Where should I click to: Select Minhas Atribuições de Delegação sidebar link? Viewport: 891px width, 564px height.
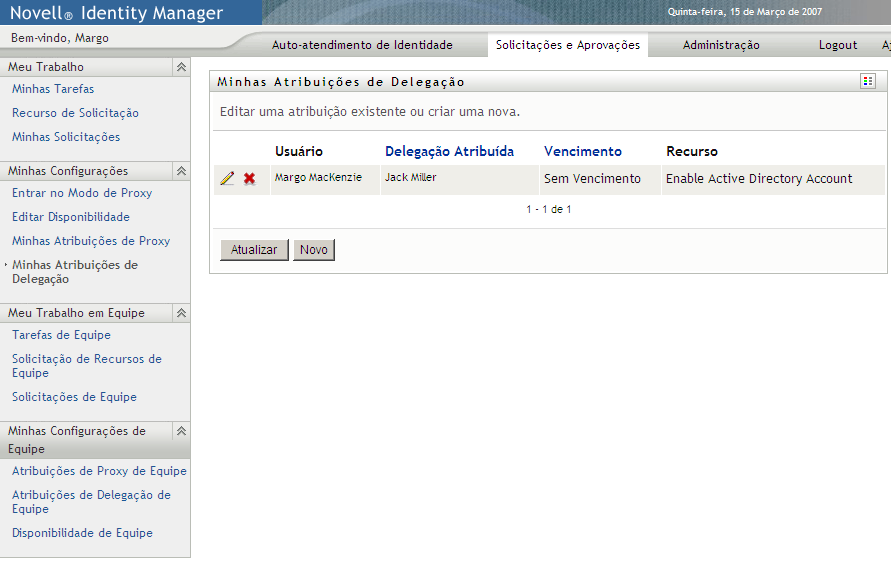(x=74, y=272)
